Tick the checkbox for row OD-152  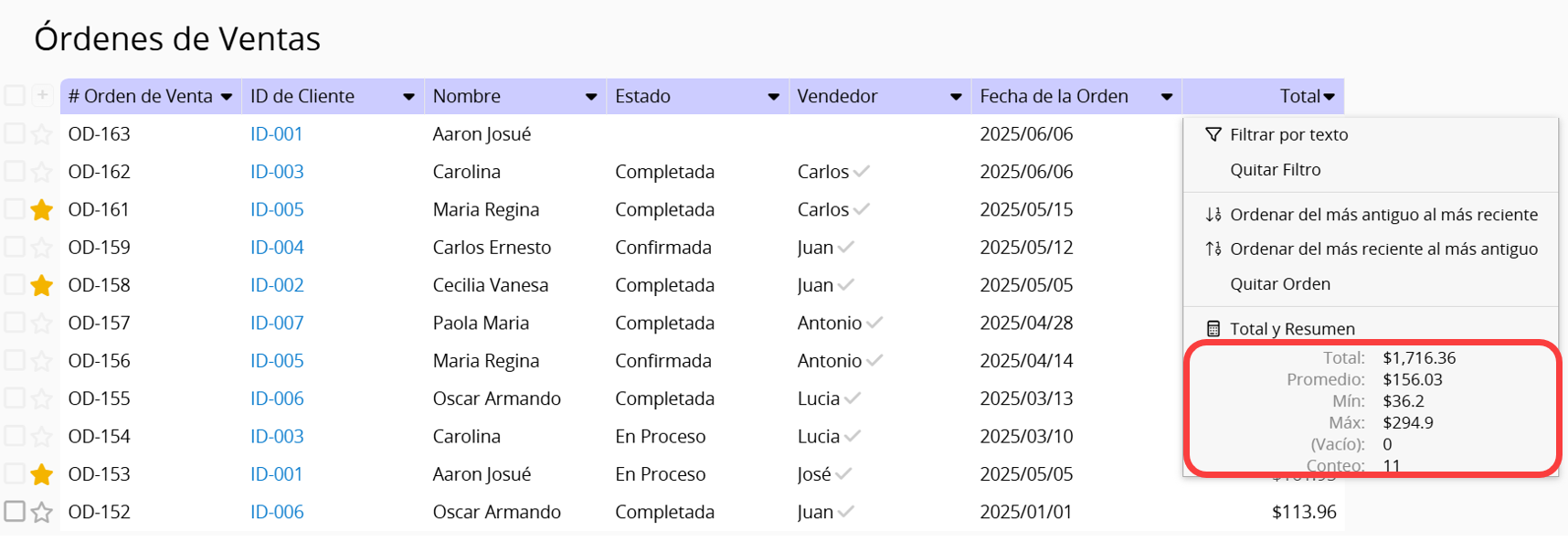15,512
